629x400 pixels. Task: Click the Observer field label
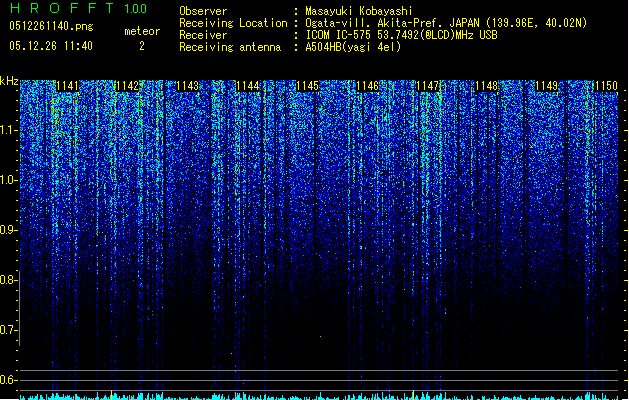pyautogui.click(x=203, y=11)
